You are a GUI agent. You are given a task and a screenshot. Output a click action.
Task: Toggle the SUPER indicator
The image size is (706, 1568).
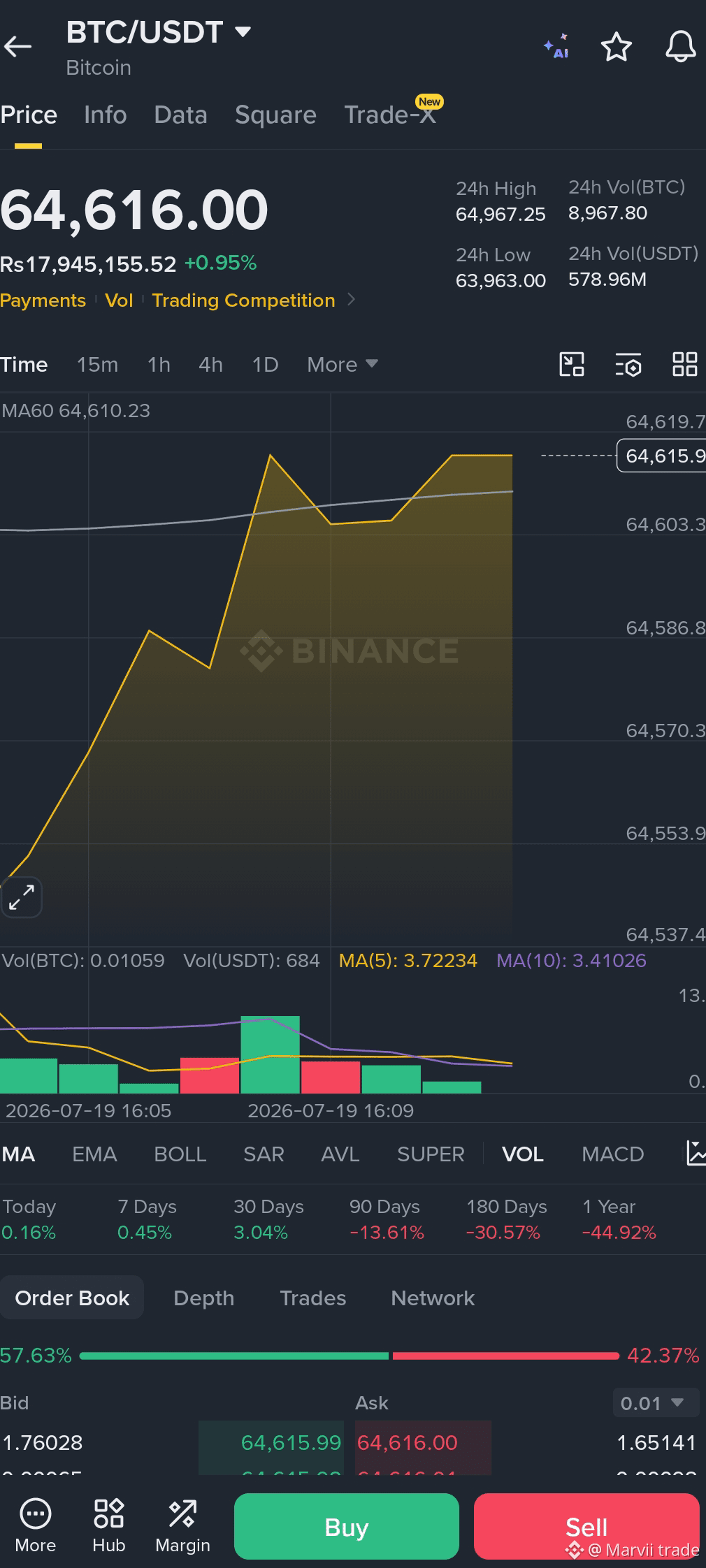coord(431,1154)
